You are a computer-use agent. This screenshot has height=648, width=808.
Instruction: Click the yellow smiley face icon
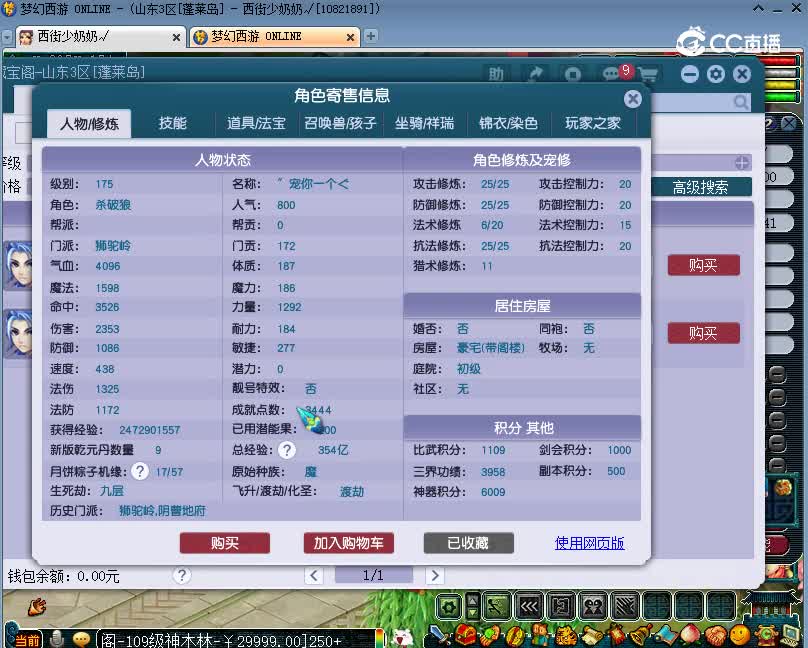(x=740, y=636)
